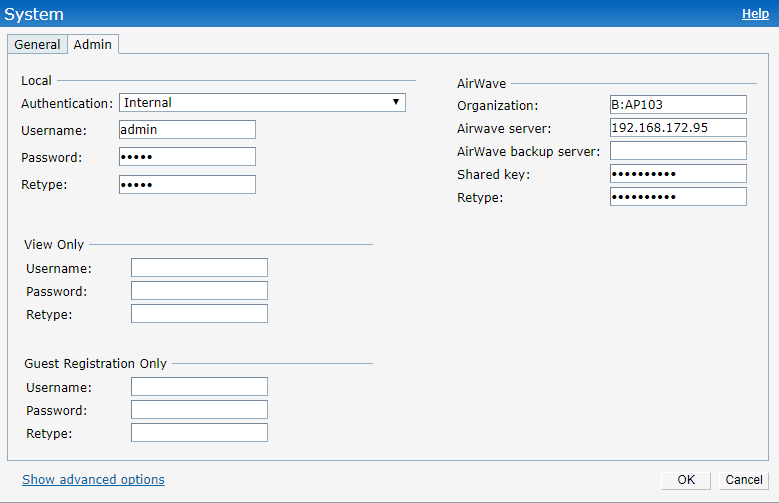Click the AirWave Retype shared key field
This screenshot has width=779, height=503.
(678, 197)
